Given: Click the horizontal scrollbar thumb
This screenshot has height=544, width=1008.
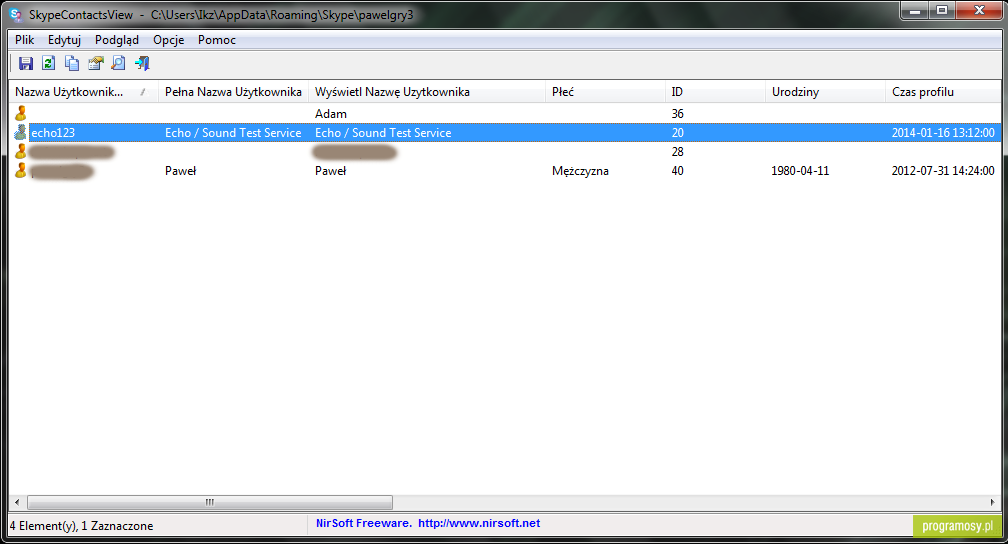Looking at the screenshot, I should pos(210,502).
